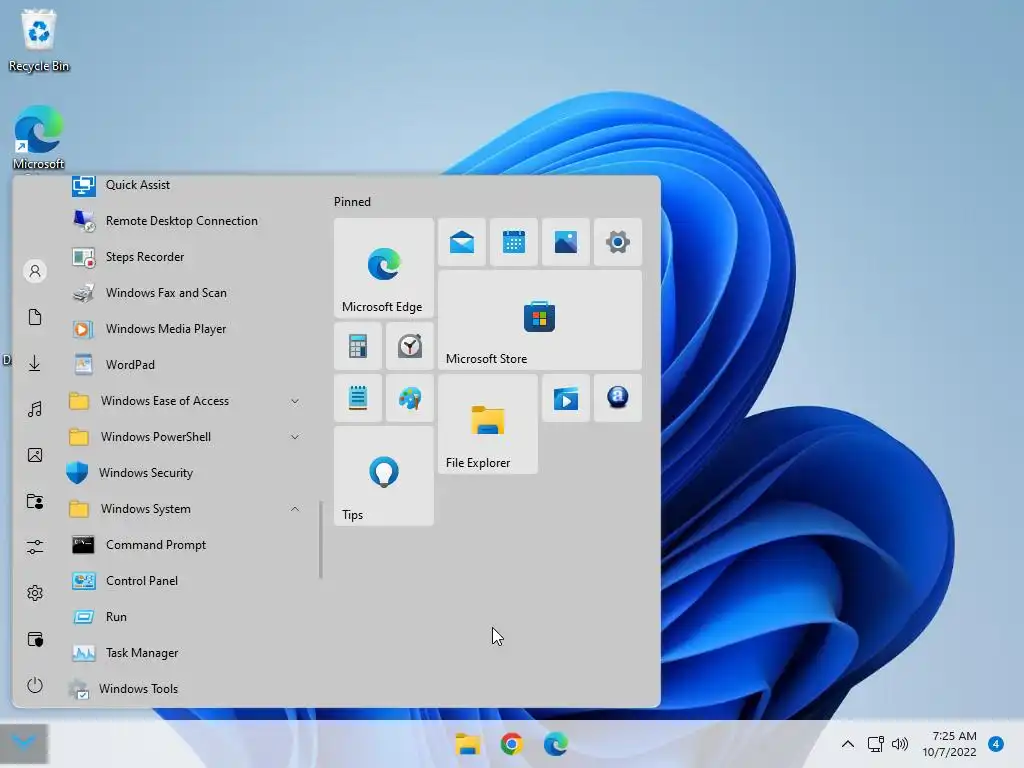Open the Microsoft Store tile
This screenshot has height=768, width=1024.
pyautogui.click(x=539, y=320)
